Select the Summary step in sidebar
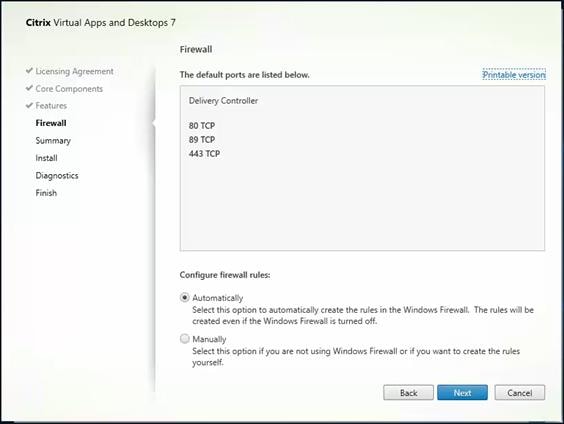 [x=53, y=141]
